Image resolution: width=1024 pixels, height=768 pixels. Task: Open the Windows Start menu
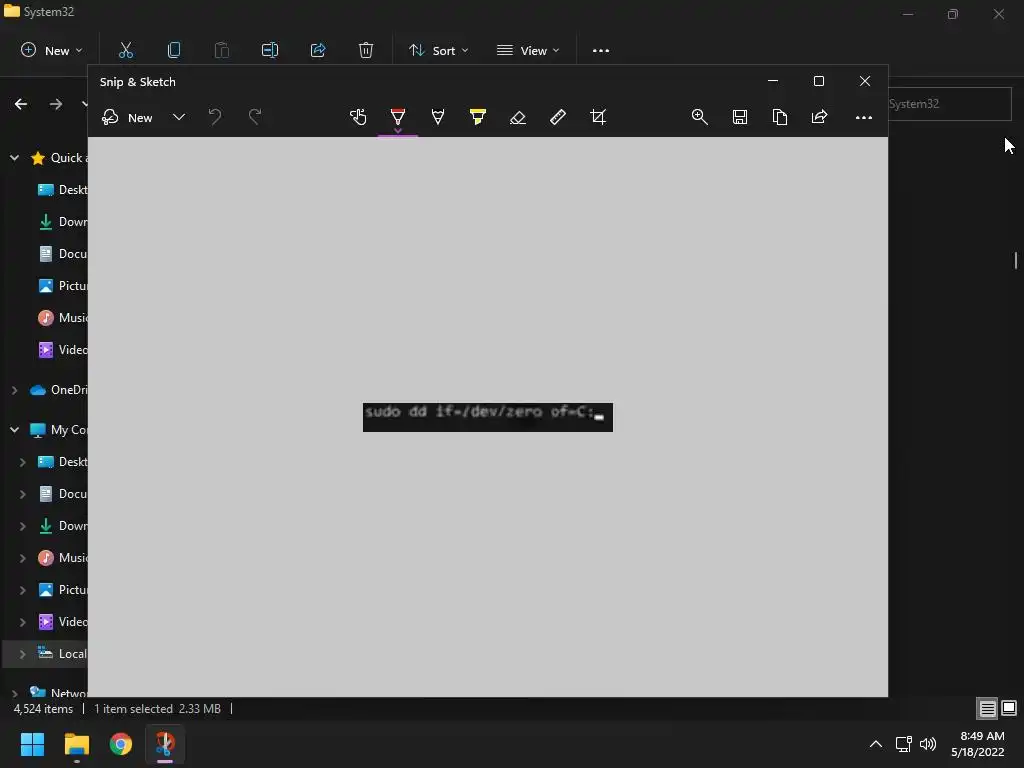tap(32, 744)
